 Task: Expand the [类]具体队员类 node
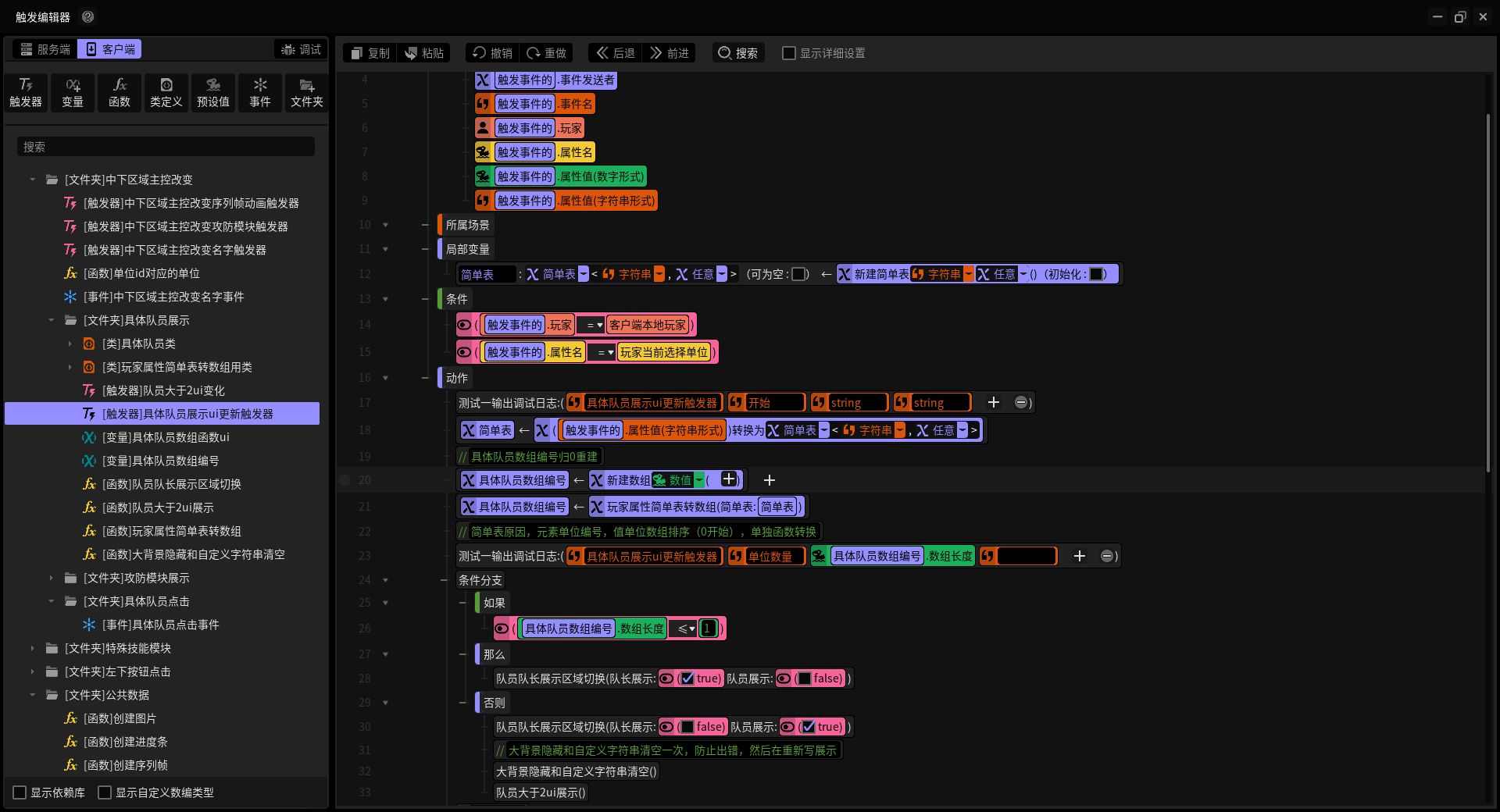[70, 344]
